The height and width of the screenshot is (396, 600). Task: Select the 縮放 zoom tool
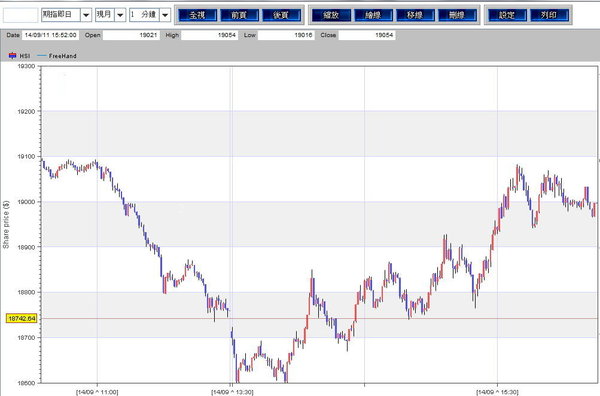click(x=331, y=15)
